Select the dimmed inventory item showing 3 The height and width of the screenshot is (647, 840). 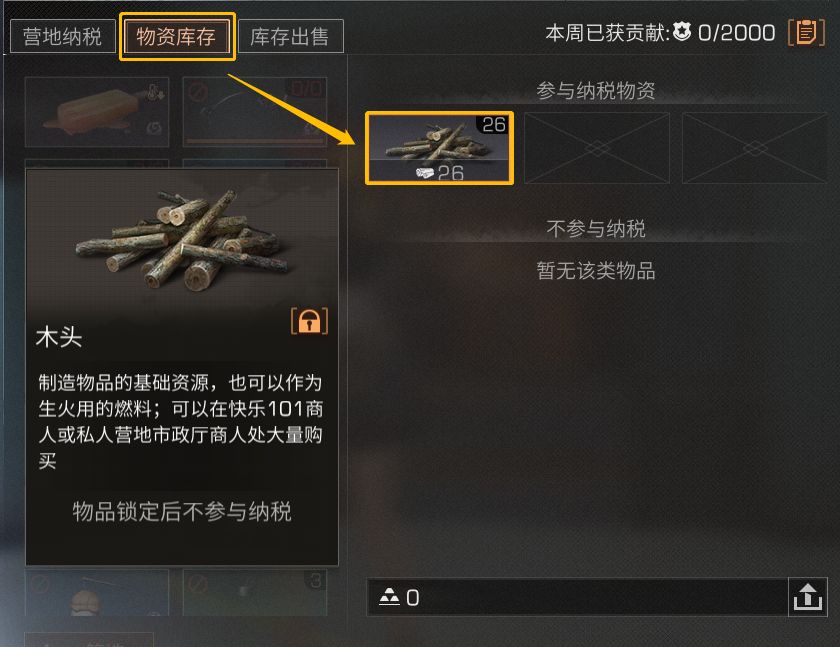click(x=255, y=592)
